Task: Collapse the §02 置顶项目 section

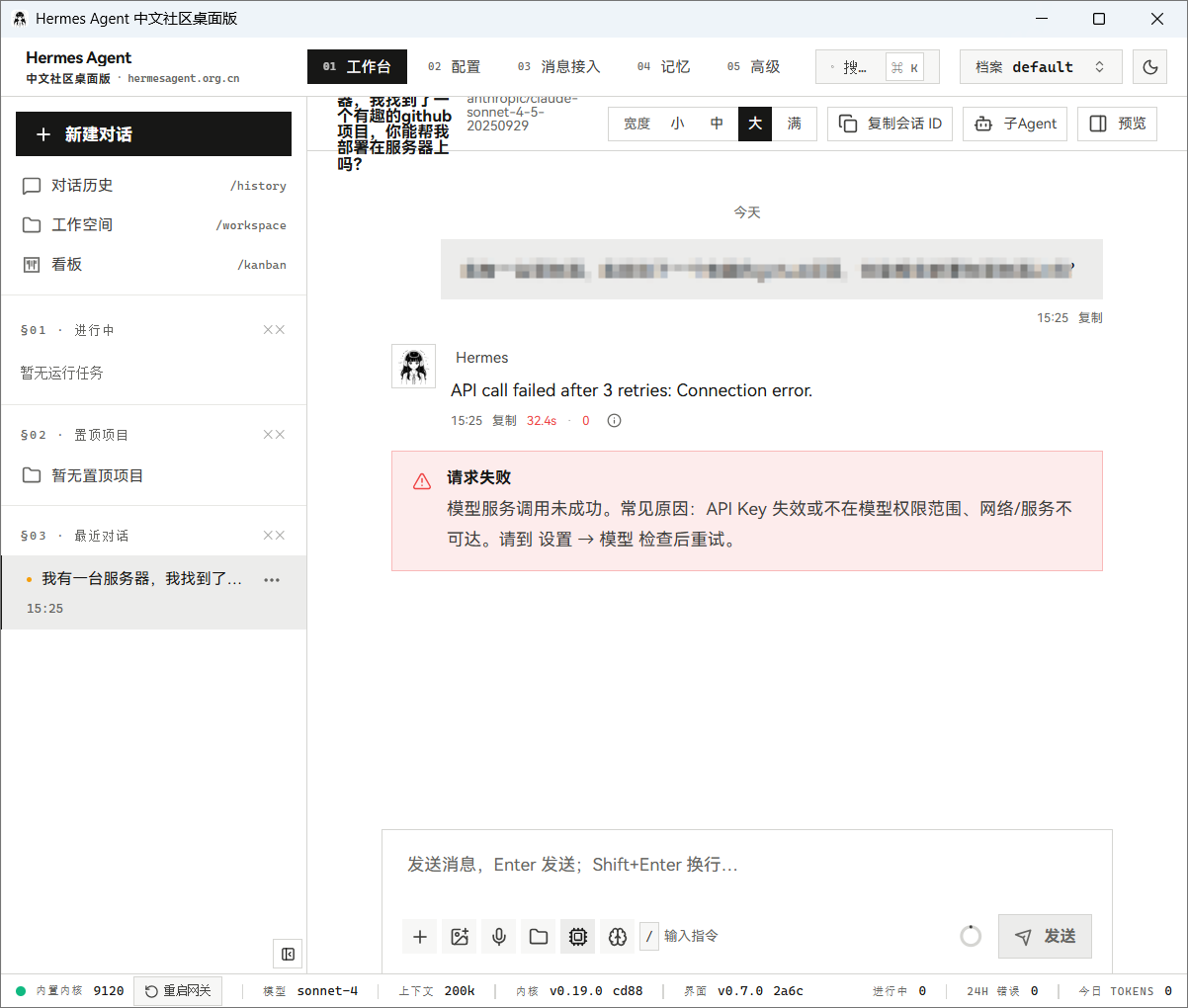Action: click(274, 435)
